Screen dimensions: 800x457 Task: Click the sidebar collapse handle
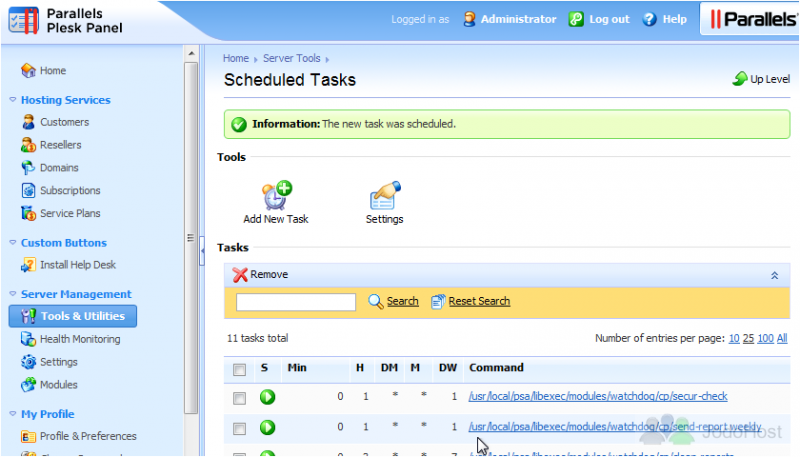[202, 251]
